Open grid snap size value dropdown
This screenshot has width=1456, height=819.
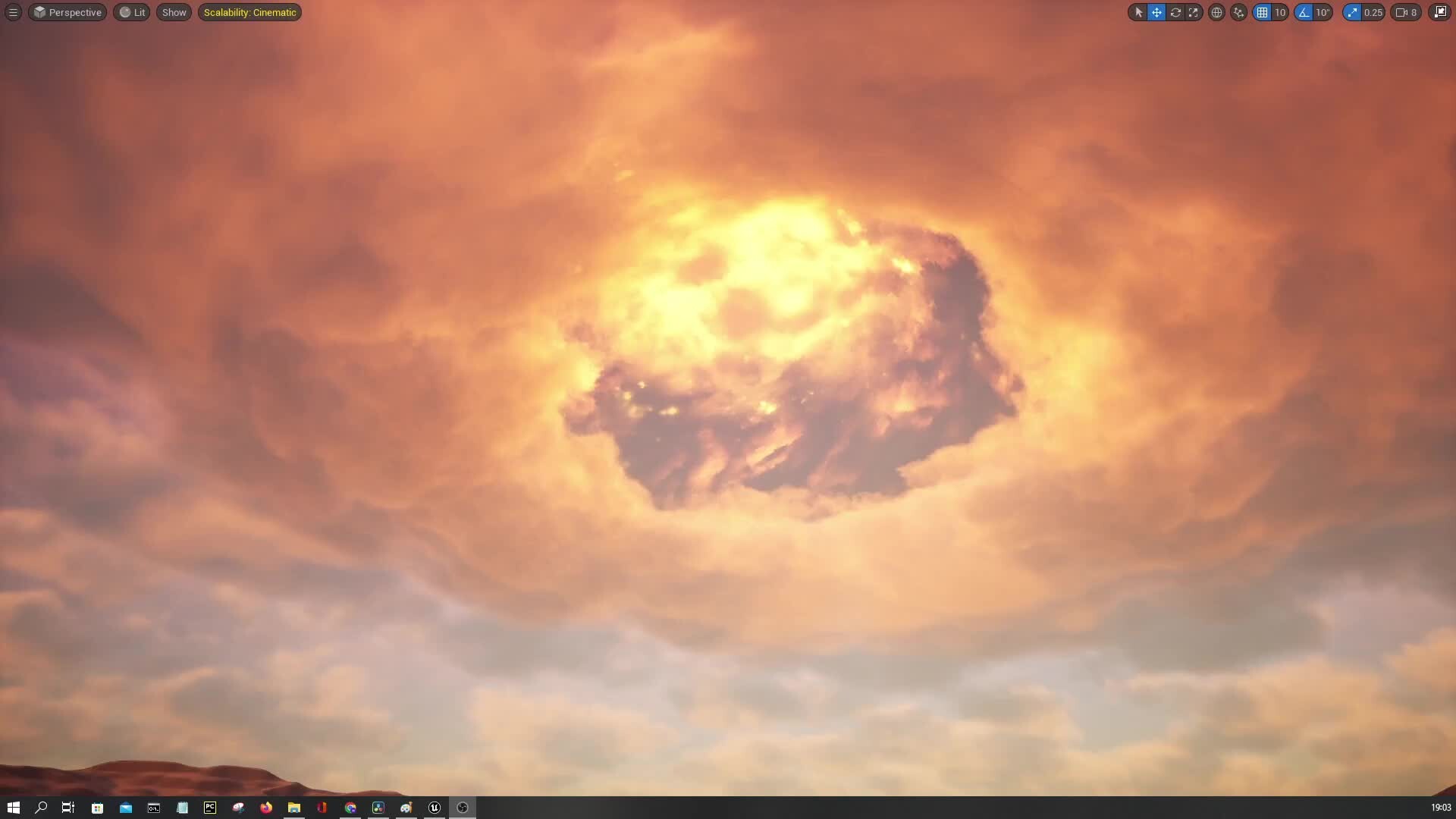point(1280,12)
